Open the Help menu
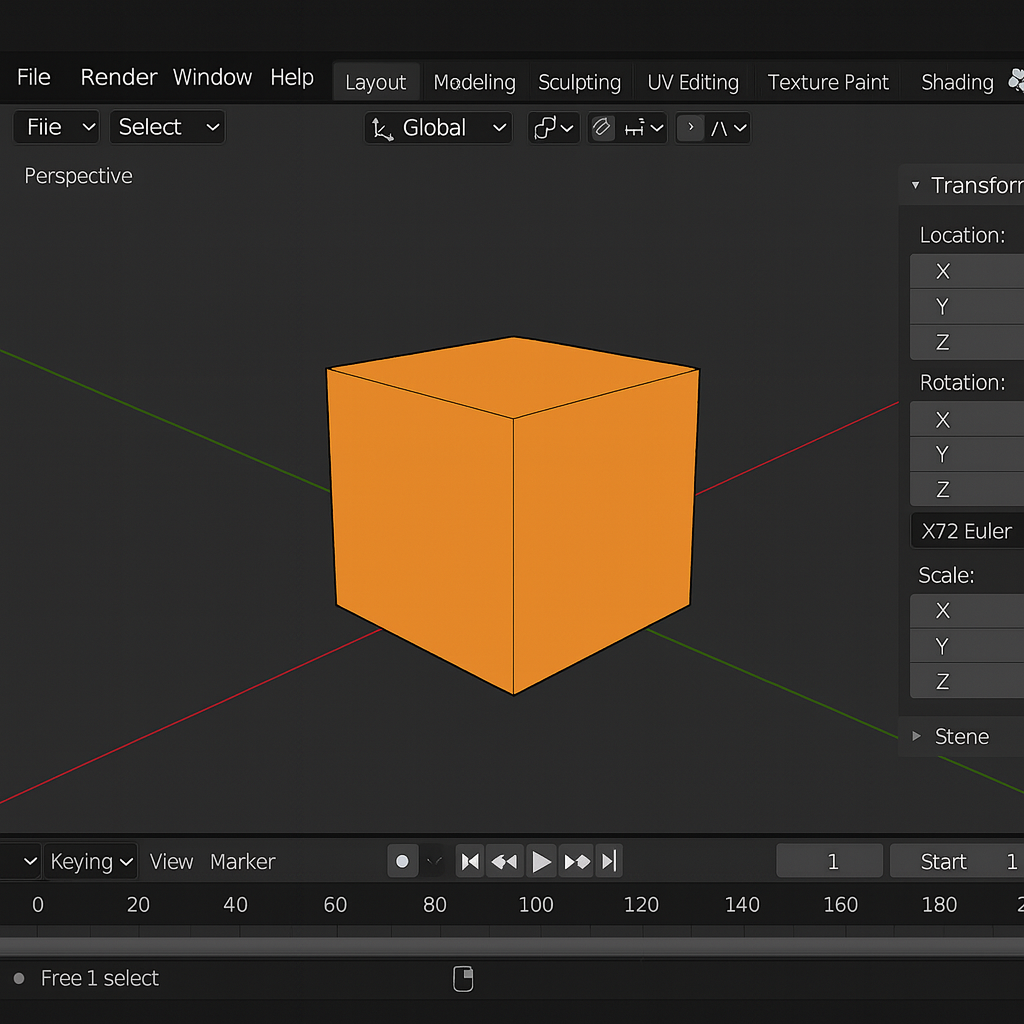 point(292,77)
